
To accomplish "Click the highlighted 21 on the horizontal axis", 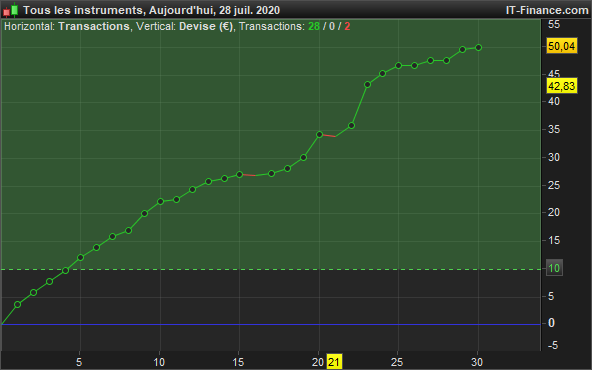I will [x=334, y=362].
